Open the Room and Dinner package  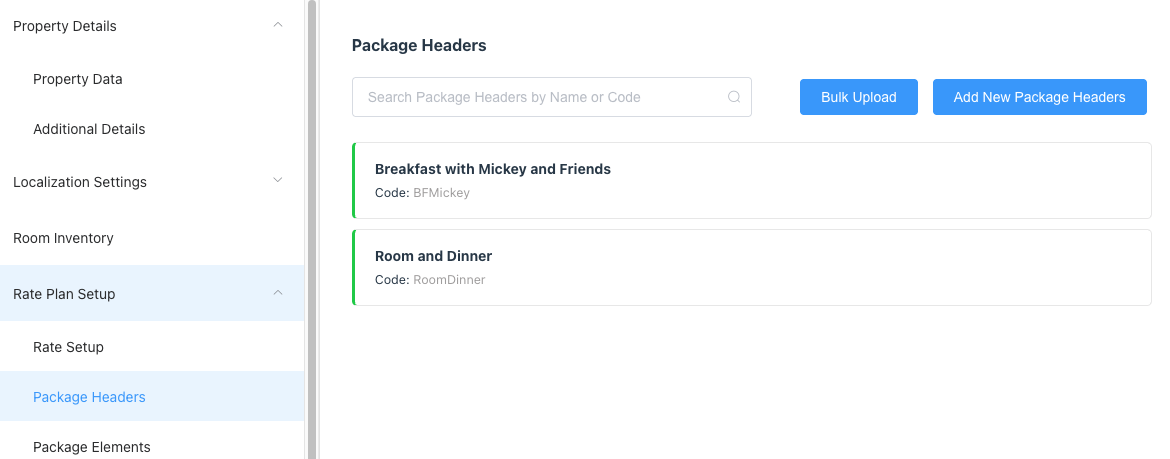click(434, 256)
